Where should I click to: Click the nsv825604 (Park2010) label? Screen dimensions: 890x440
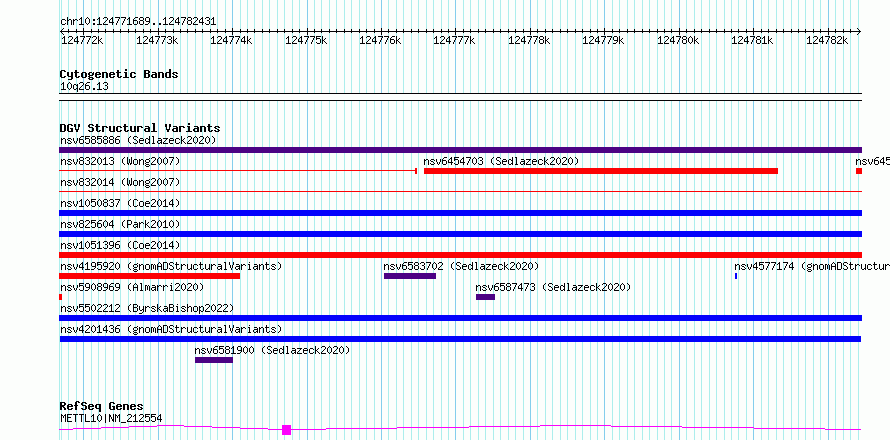coord(120,224)
